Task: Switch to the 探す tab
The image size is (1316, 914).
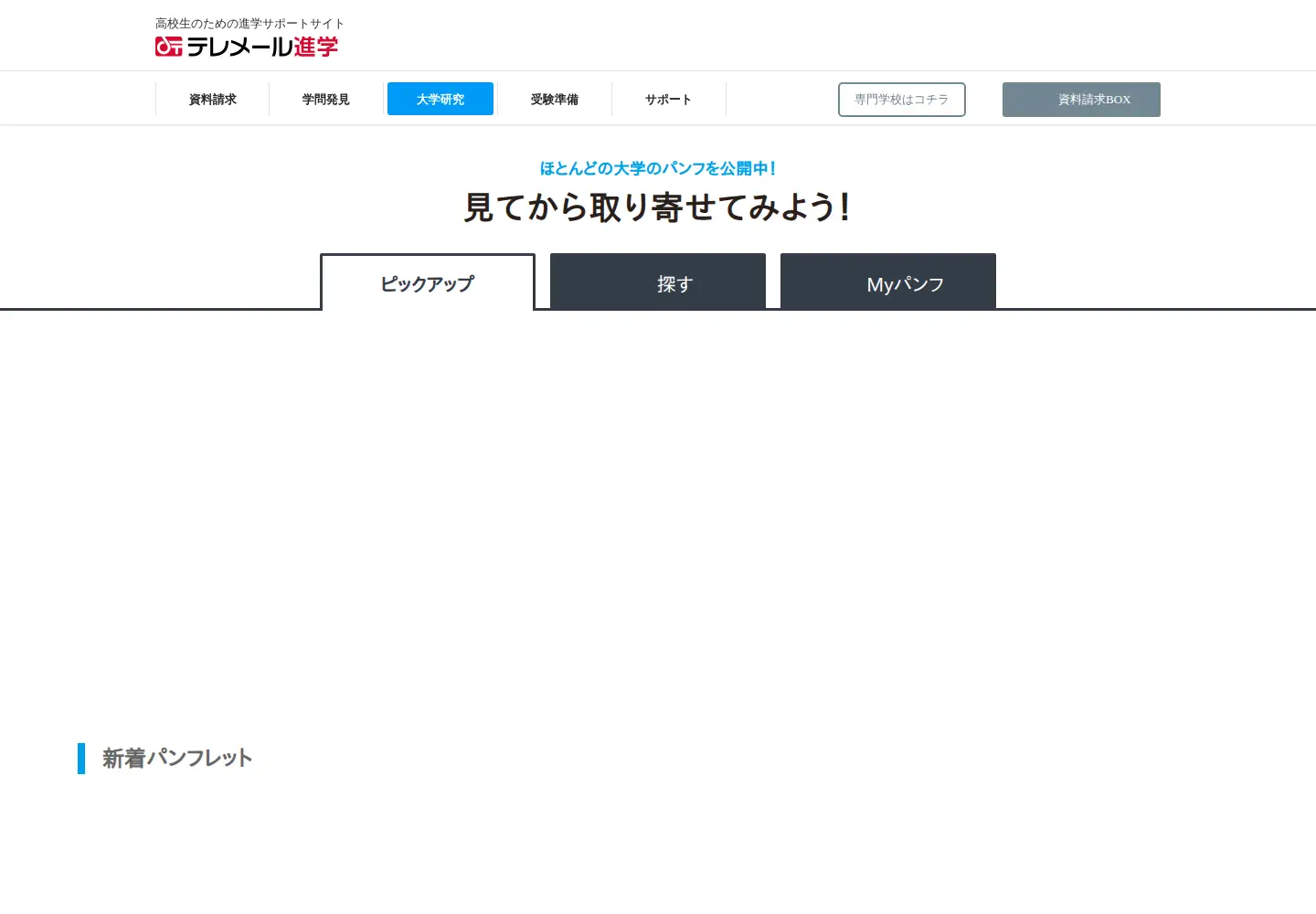Action: pyautogui.click(x=658, y=282)
